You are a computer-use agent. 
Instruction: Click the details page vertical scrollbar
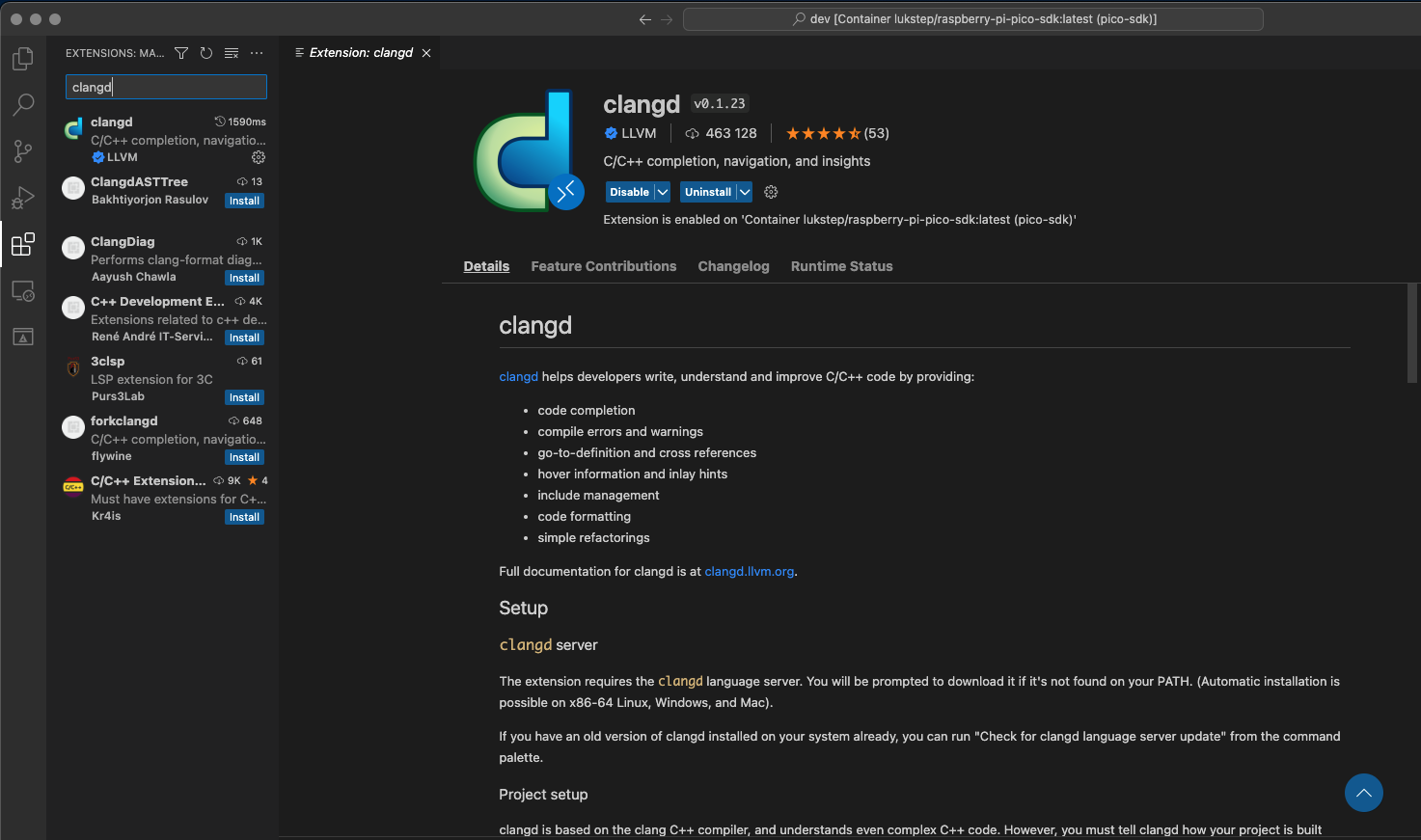click(1413, 334)
